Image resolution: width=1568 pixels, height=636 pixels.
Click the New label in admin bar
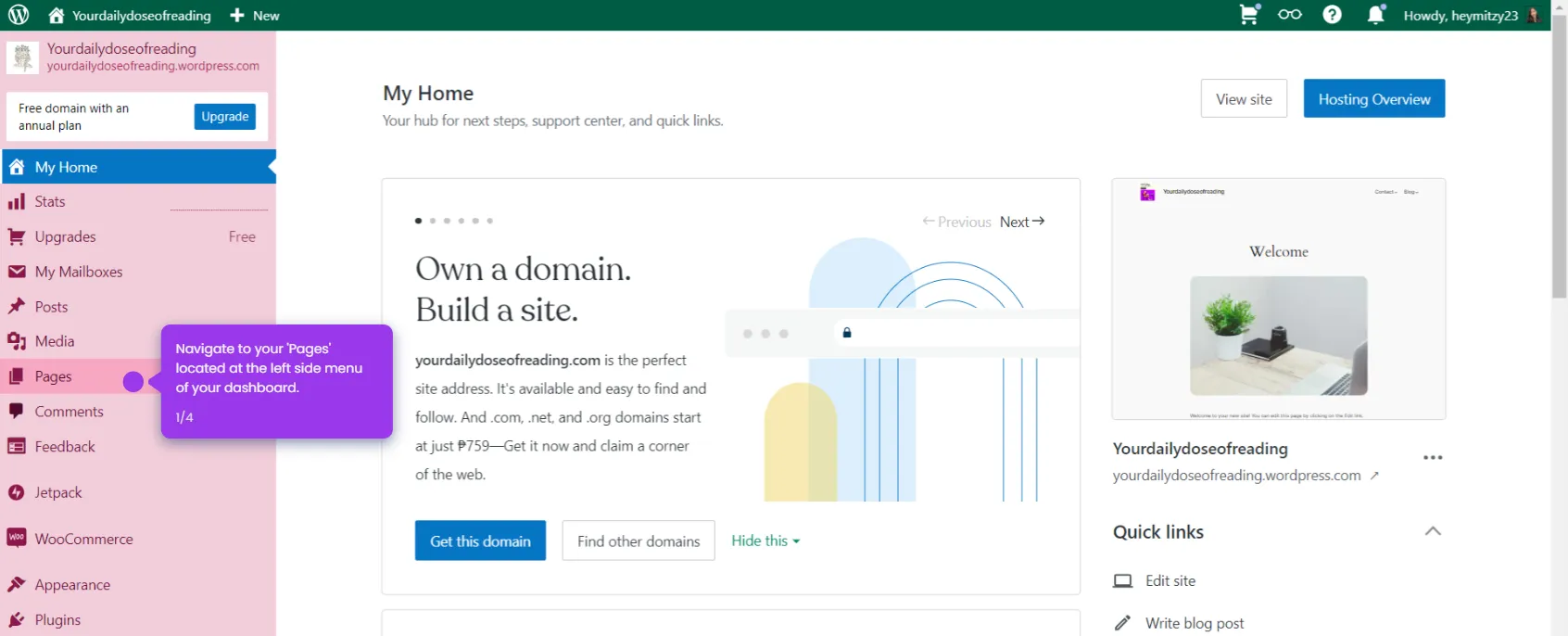tap(266, 16)
